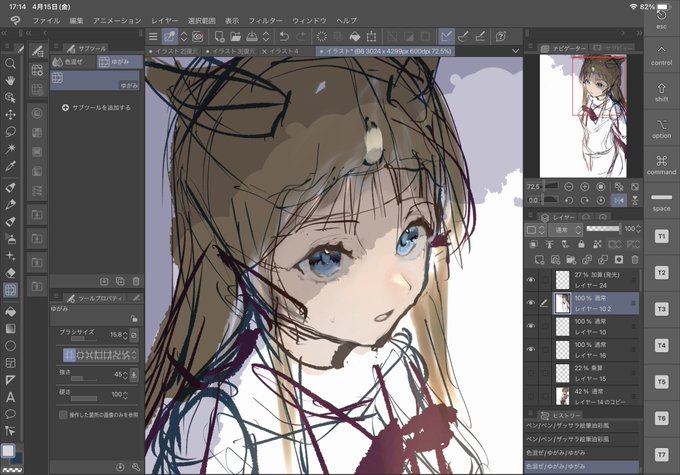680x475 pixels.
Task: Click zoom out icon in Navigator
Action: click(569, 187)
